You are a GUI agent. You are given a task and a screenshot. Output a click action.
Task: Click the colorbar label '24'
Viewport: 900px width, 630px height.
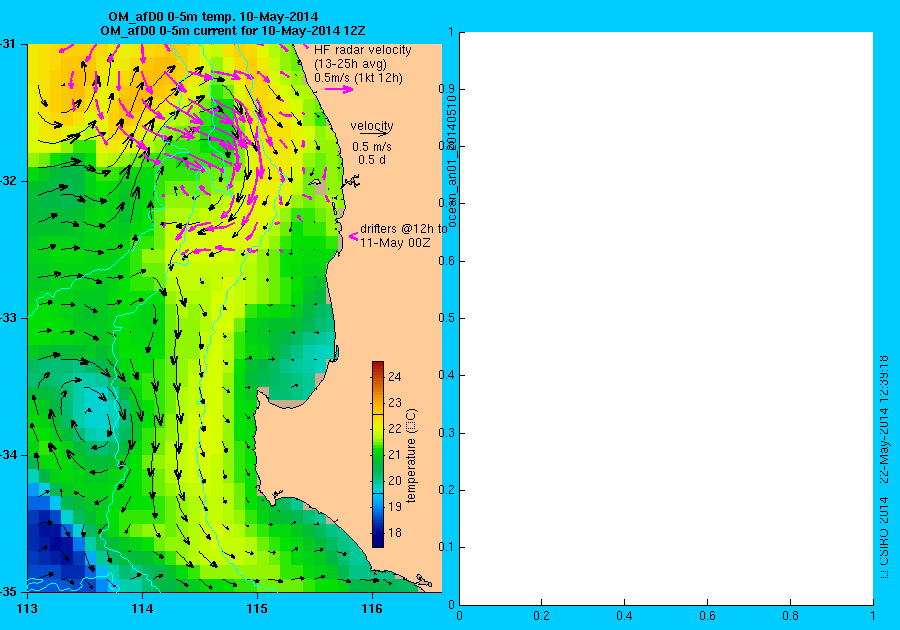click(395, 377)
